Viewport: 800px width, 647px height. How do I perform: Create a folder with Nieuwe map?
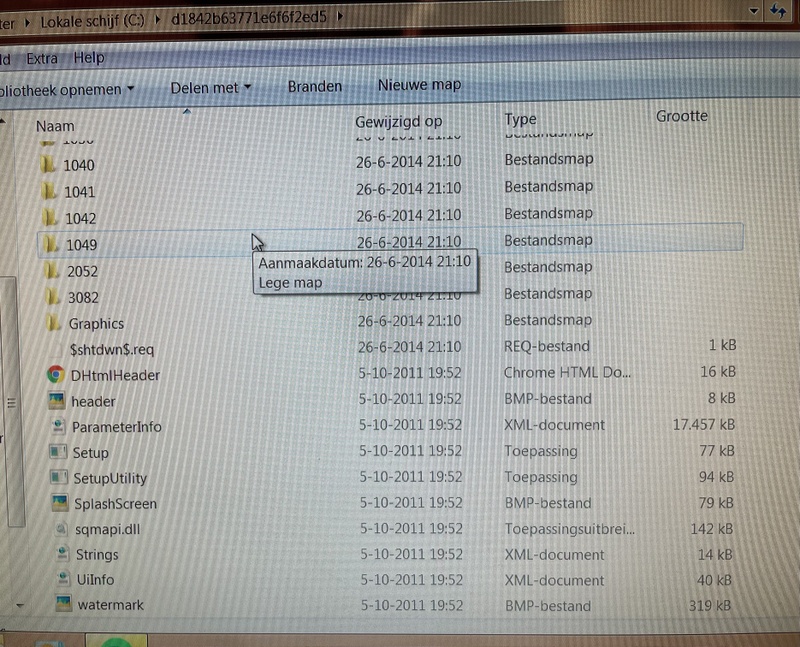coord(419,84)
